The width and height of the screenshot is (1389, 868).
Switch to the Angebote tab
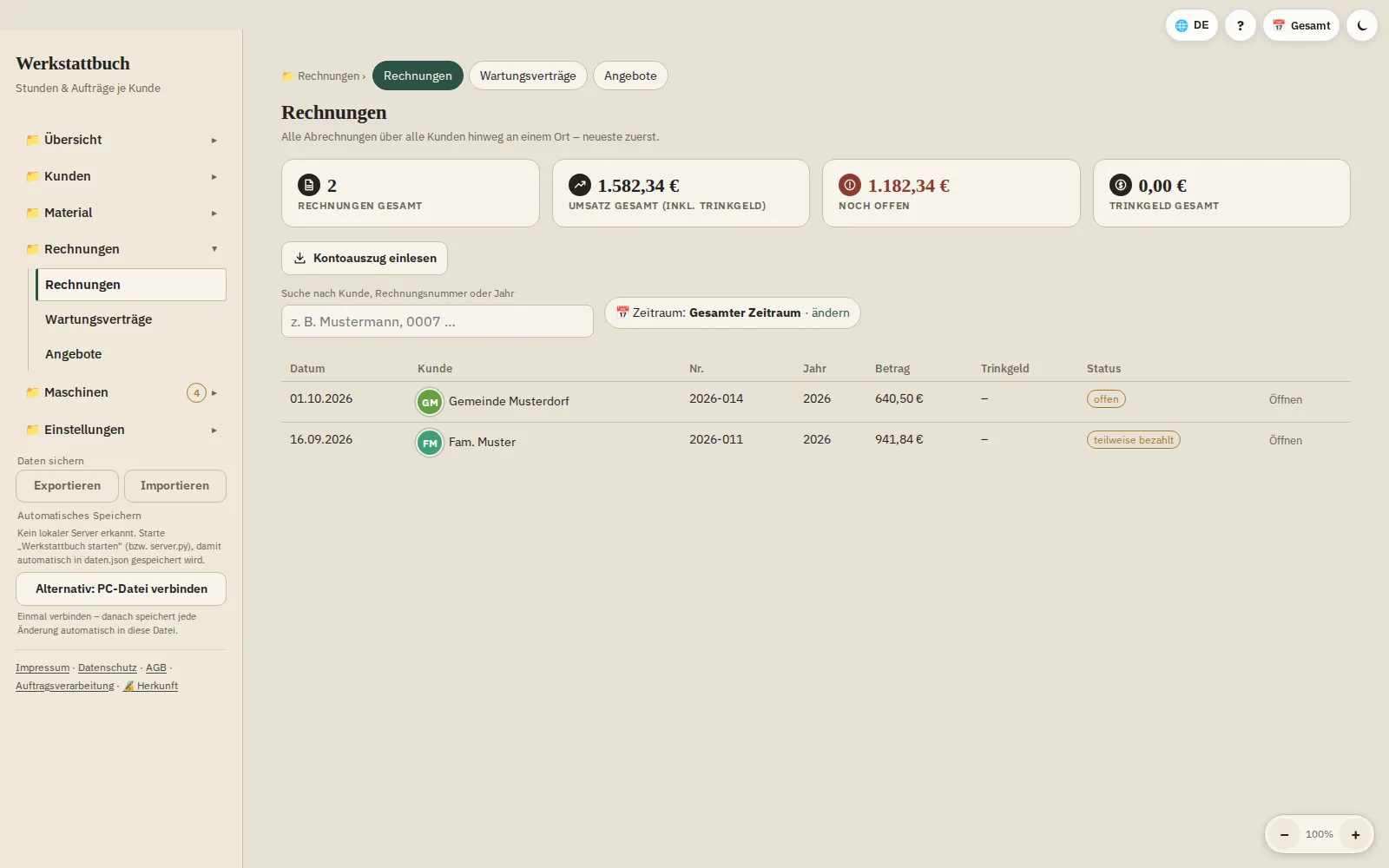pyautogui.click(x=630, y=76)
